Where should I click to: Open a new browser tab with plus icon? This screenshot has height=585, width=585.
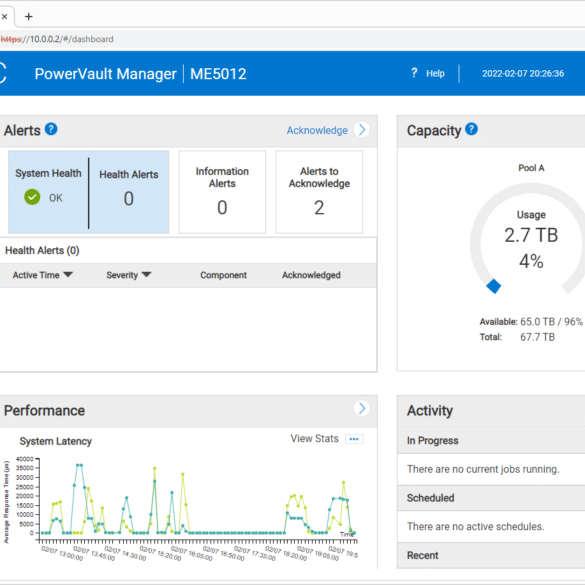point(29,16)
